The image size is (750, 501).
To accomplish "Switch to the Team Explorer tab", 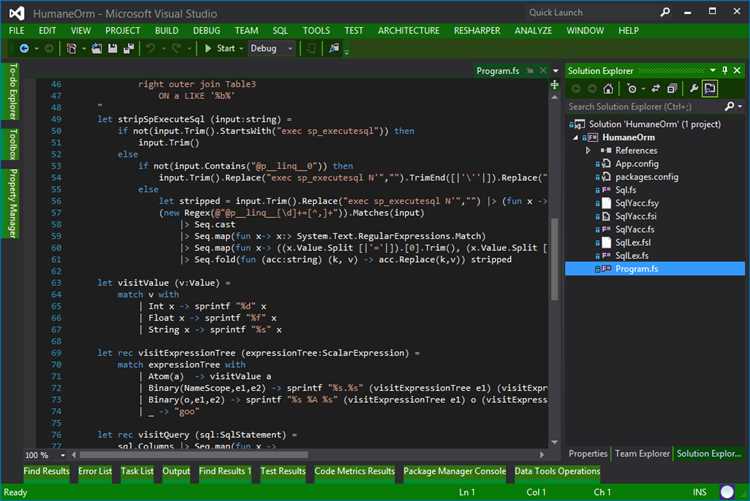I will 642,454.
